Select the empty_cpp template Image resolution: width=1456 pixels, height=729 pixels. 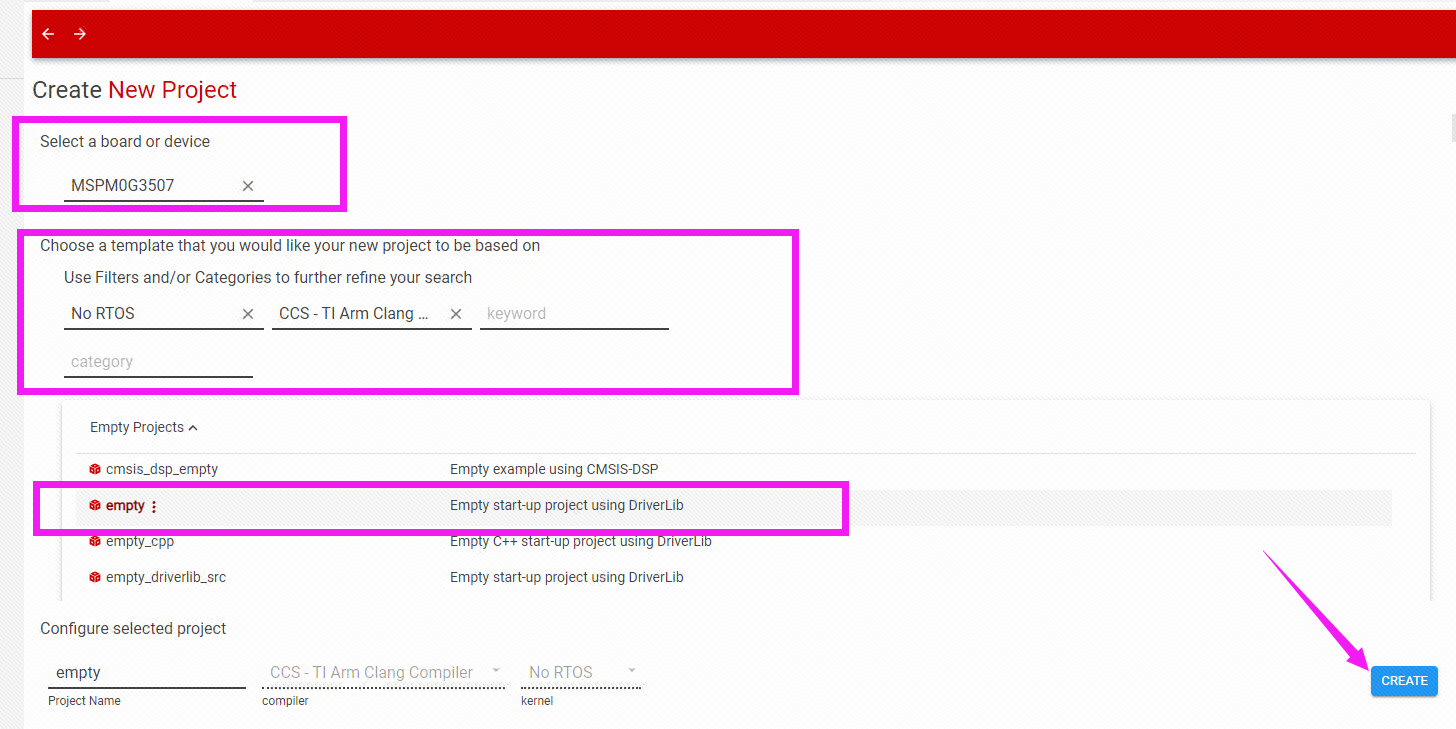[x=140, y=542]
